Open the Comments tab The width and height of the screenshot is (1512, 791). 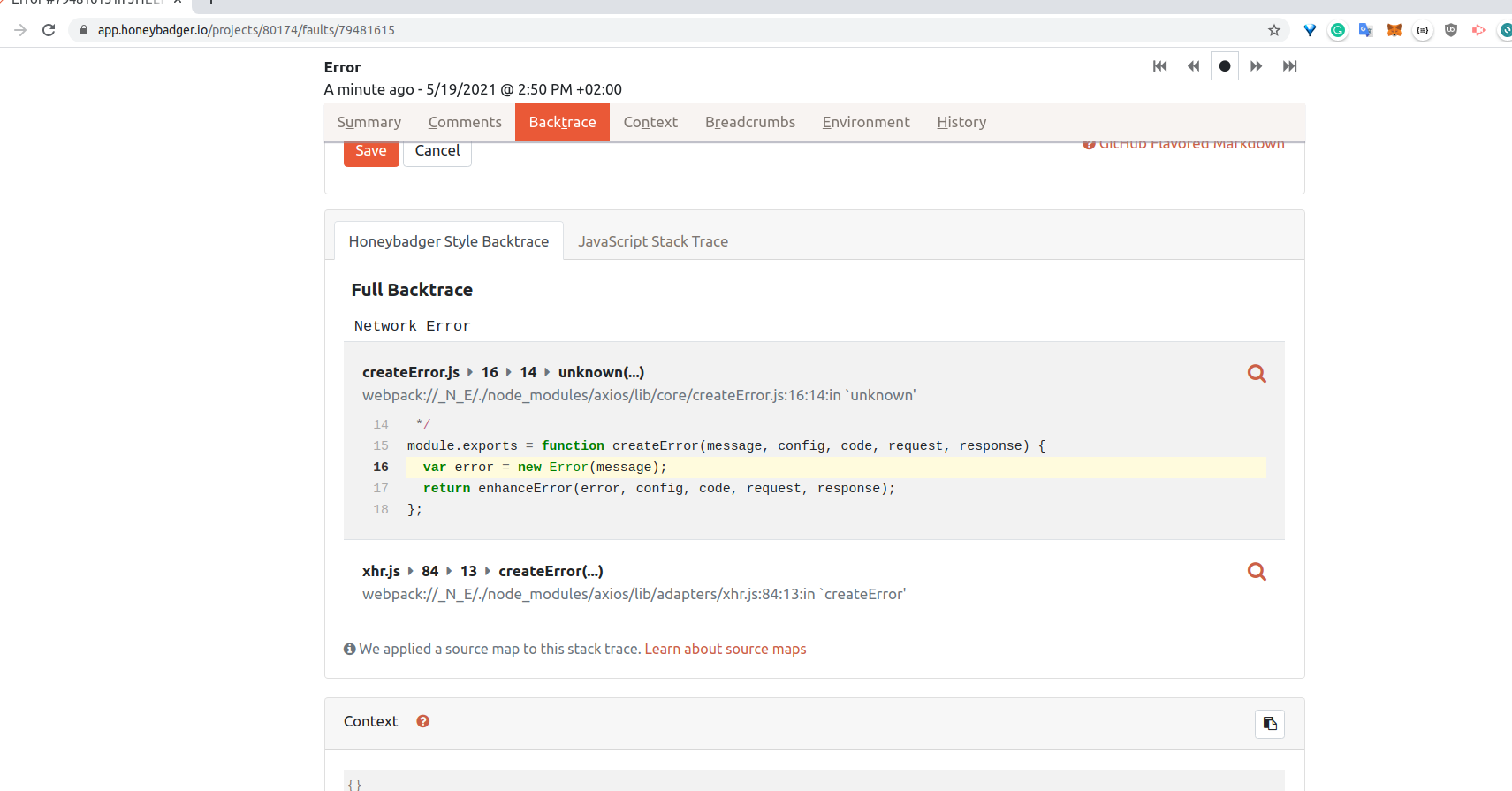point(465,122)
